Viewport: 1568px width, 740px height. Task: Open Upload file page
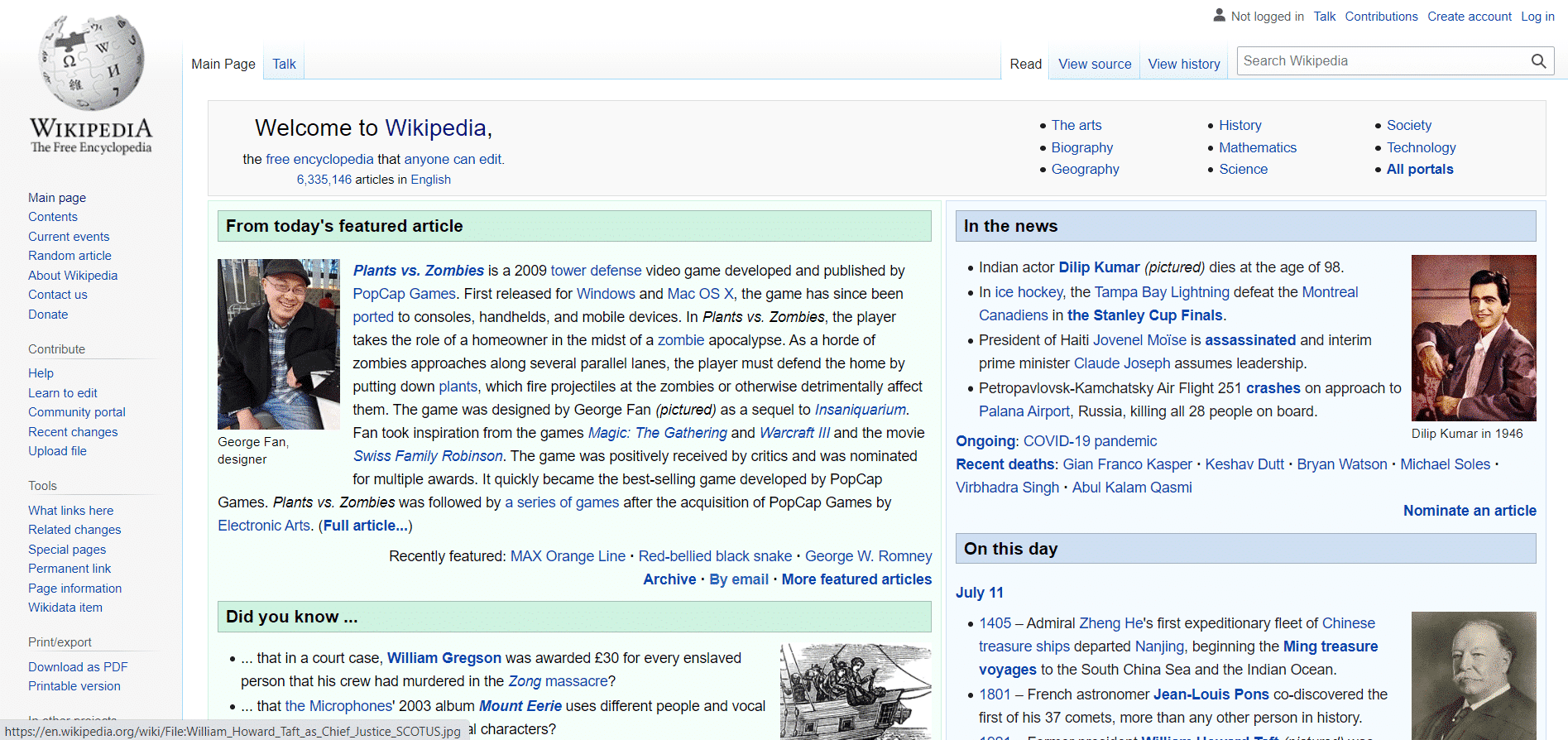click(x=57, y=451)
